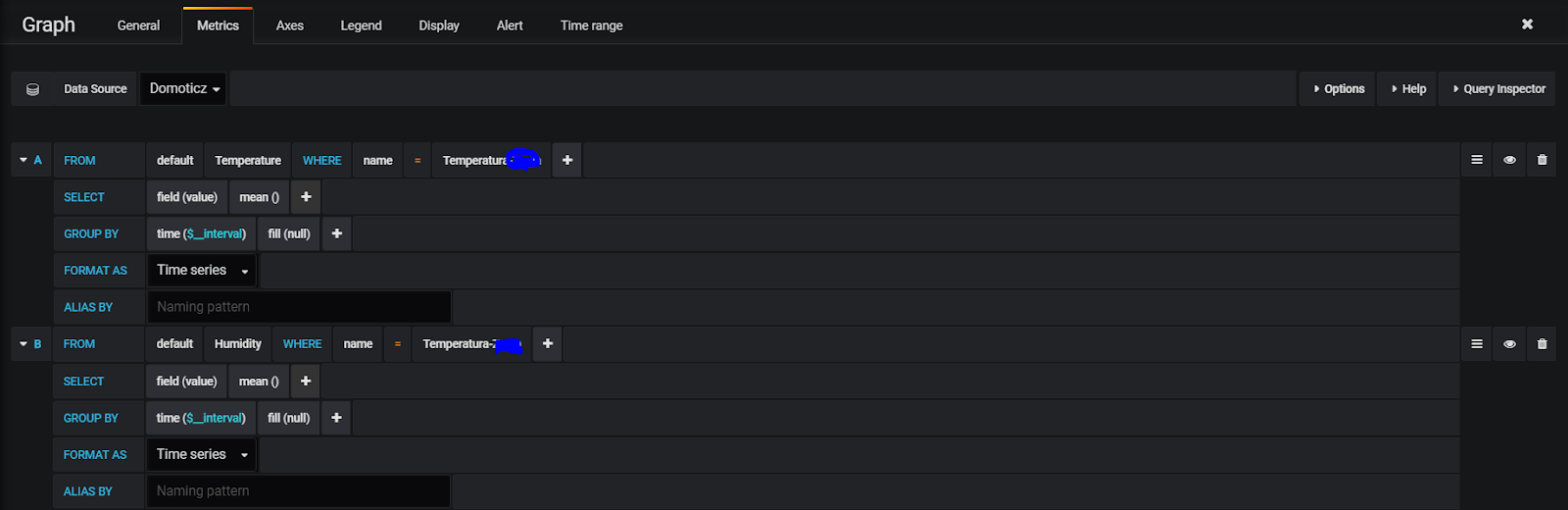Click query A alias Naming pattern field
Image resolution: width=1568 pixels, height=510 pixels.
click(x=299, y=307)
